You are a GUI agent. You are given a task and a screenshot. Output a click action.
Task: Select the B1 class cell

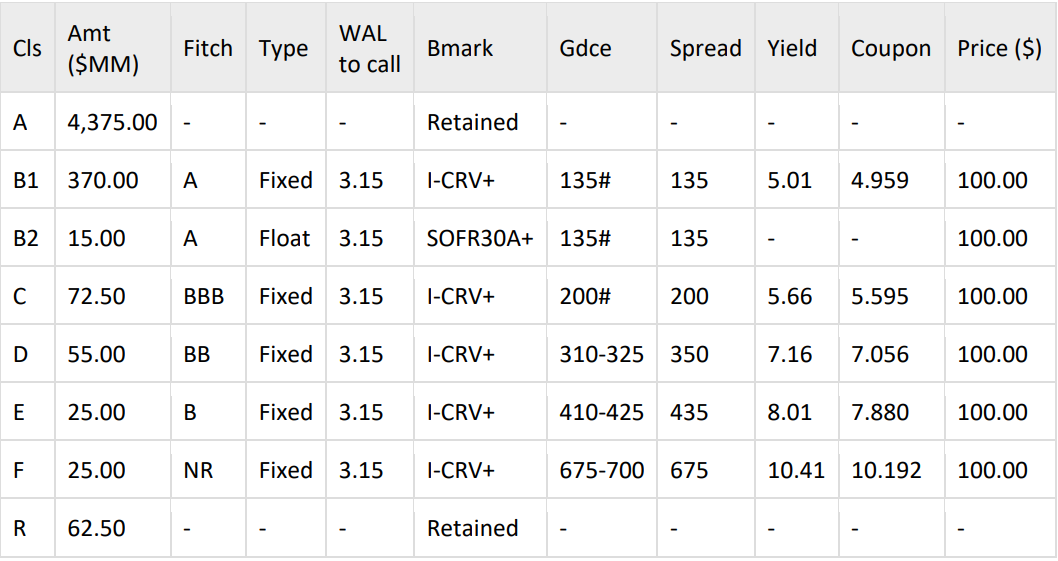point(26,181)
